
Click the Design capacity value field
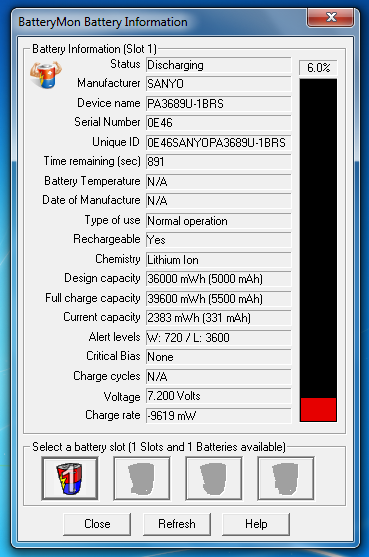(x=218, y=279)
